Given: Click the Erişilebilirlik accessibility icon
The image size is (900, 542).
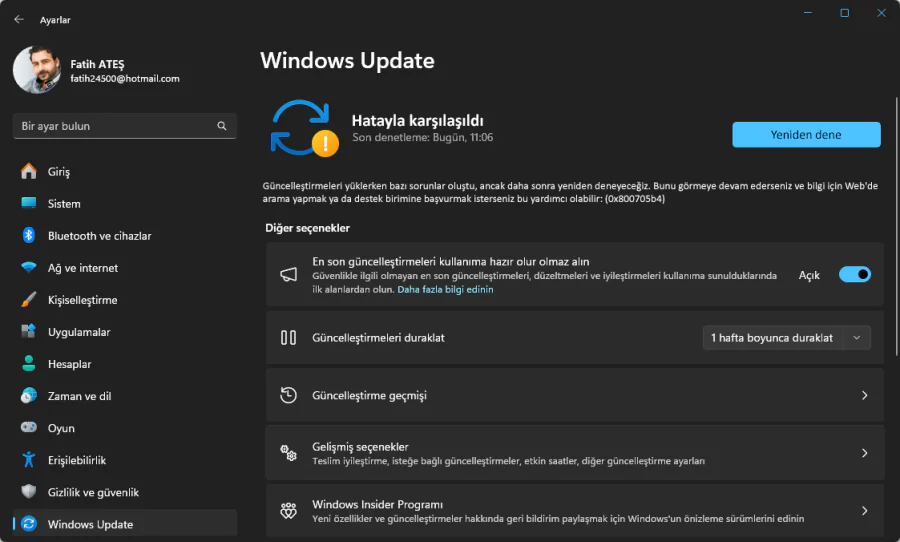Looking at the screenshot, I should (29, 459).
